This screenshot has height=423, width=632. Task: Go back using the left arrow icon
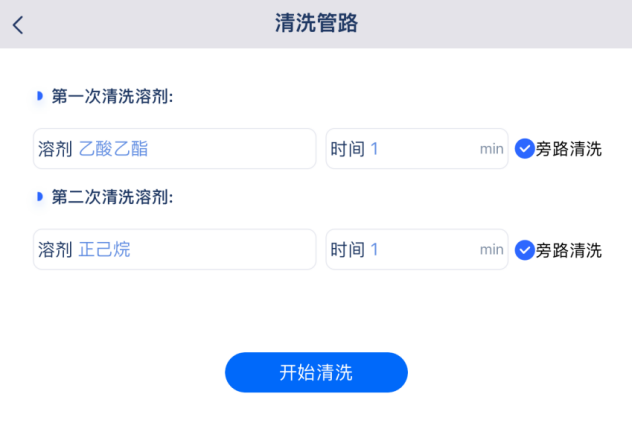click(x=18, y=25)
